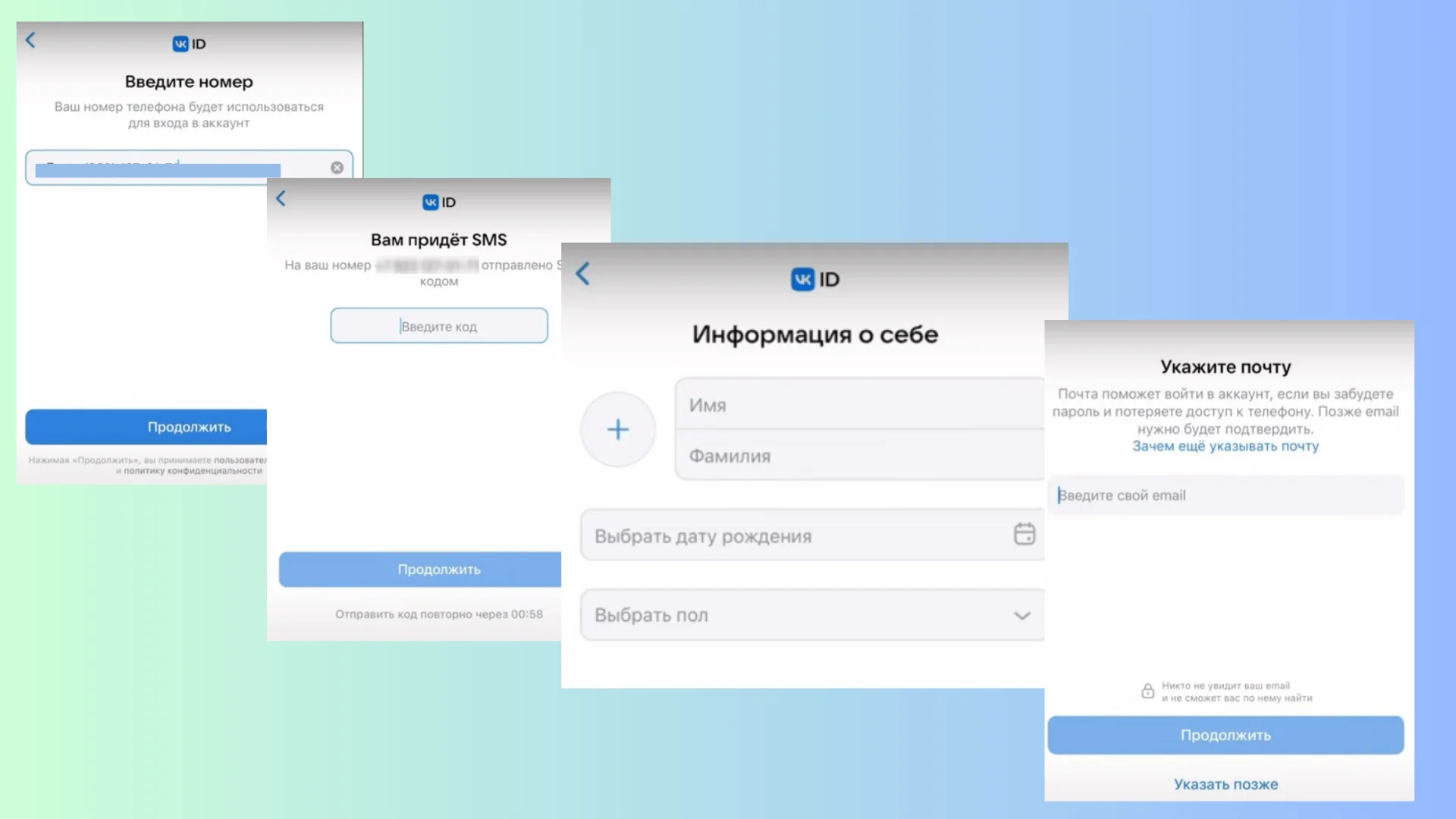Clear phone number field with X icon
The height and width of the screenshot is (819, 1456).
click(x=337, y=168)
